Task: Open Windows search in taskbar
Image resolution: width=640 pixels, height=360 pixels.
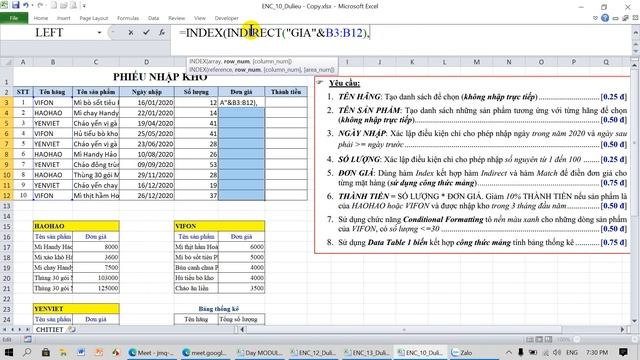Action: [x=27, y=352]
